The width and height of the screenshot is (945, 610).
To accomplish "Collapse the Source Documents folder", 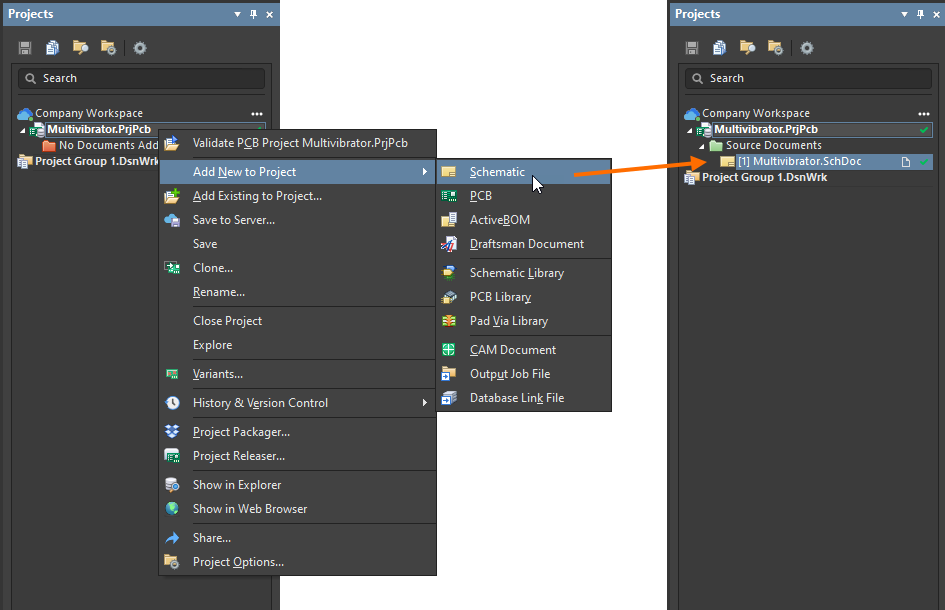I will (x=702, y=146).
